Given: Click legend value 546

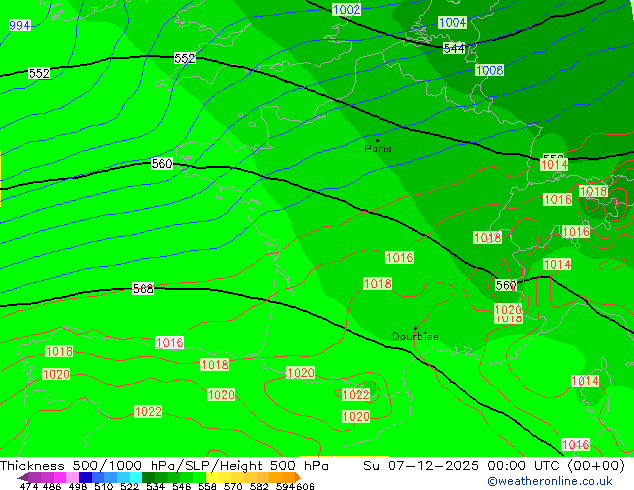Looking at the screenshot, I should (182, 486).
